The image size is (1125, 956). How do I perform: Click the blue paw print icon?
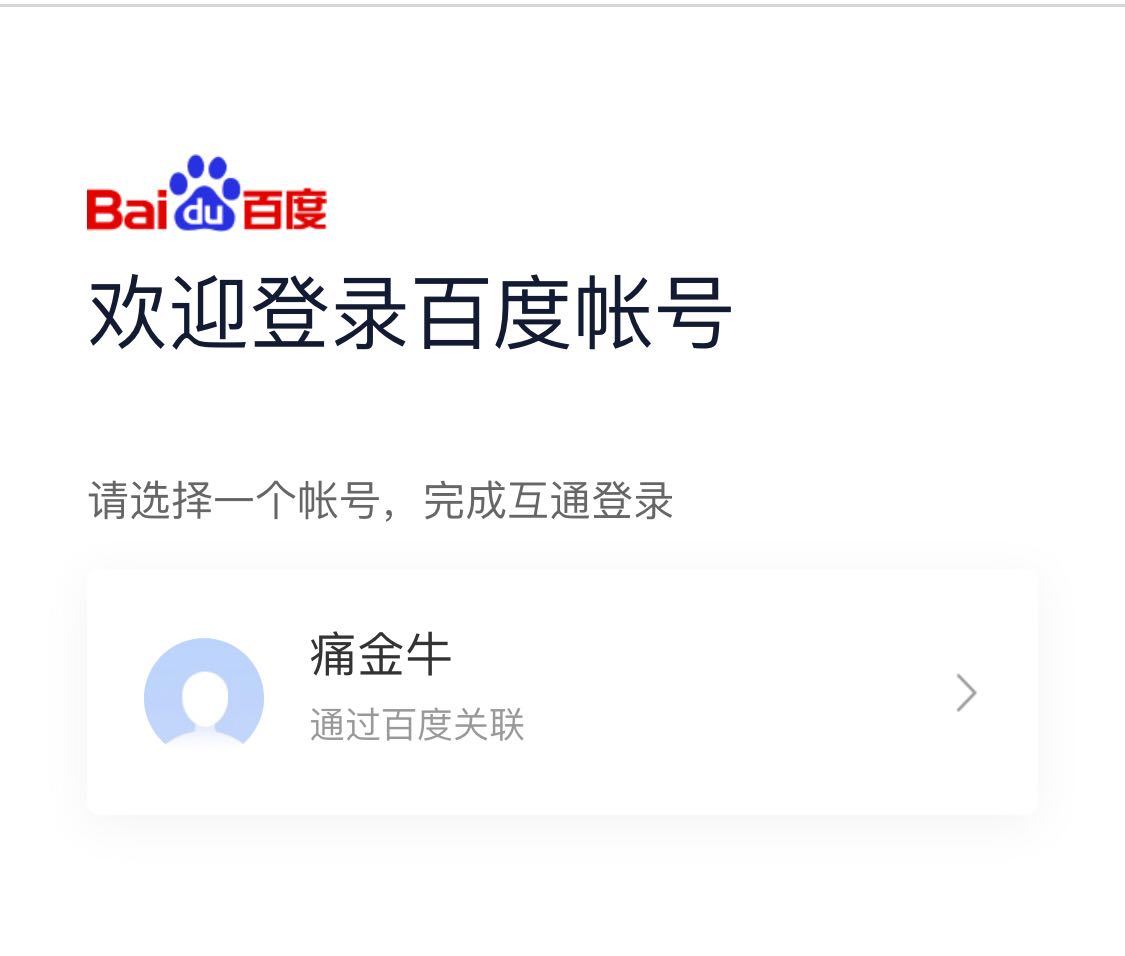pyautogui.click(x=205, y=192)
